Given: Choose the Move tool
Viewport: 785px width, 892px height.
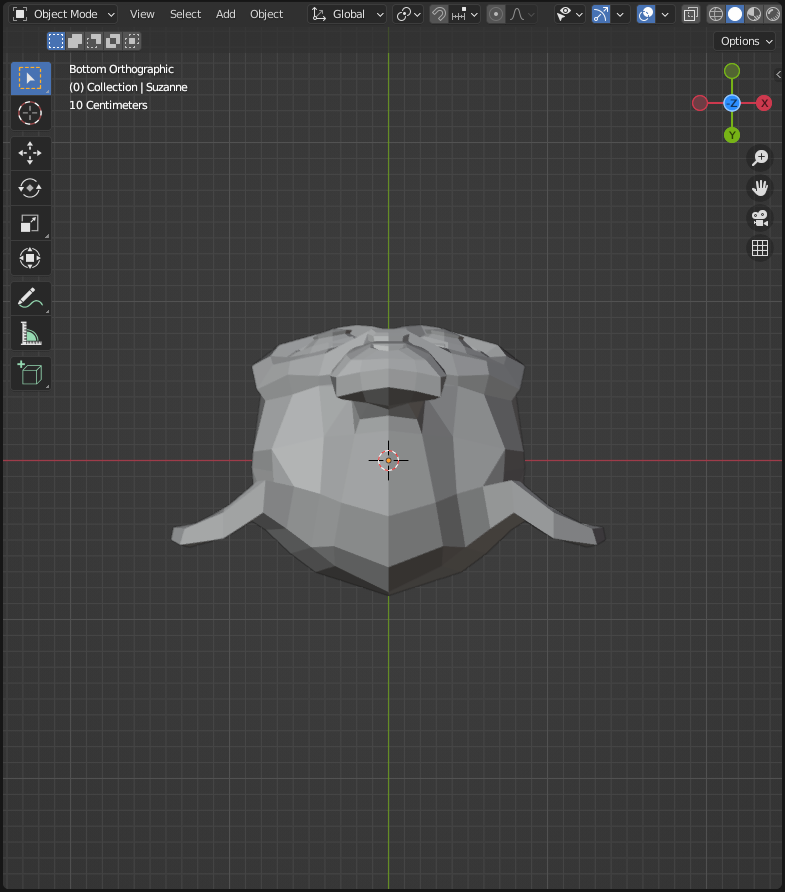Looking at the screenshot, I should (x=31, y=154).
